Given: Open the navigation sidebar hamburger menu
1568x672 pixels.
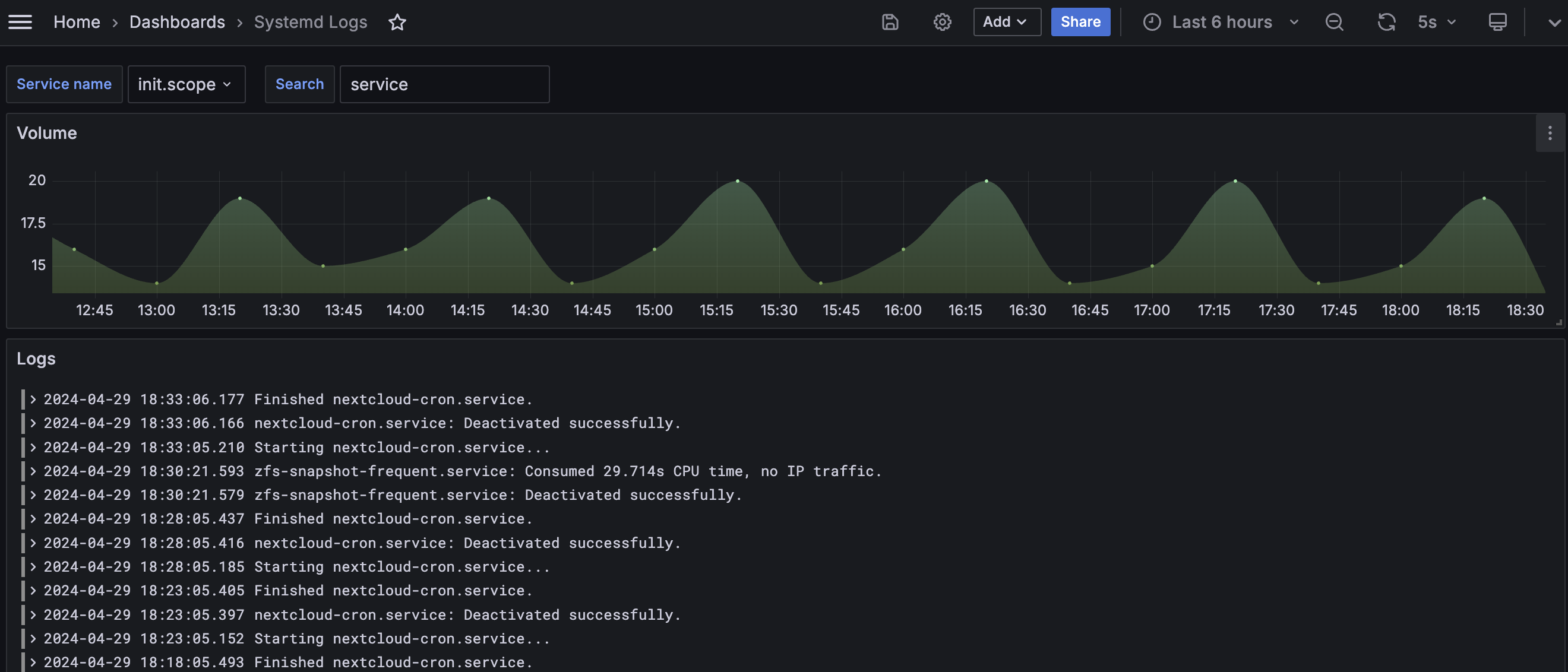Looking at the screenshot, I should coord(20,22).
